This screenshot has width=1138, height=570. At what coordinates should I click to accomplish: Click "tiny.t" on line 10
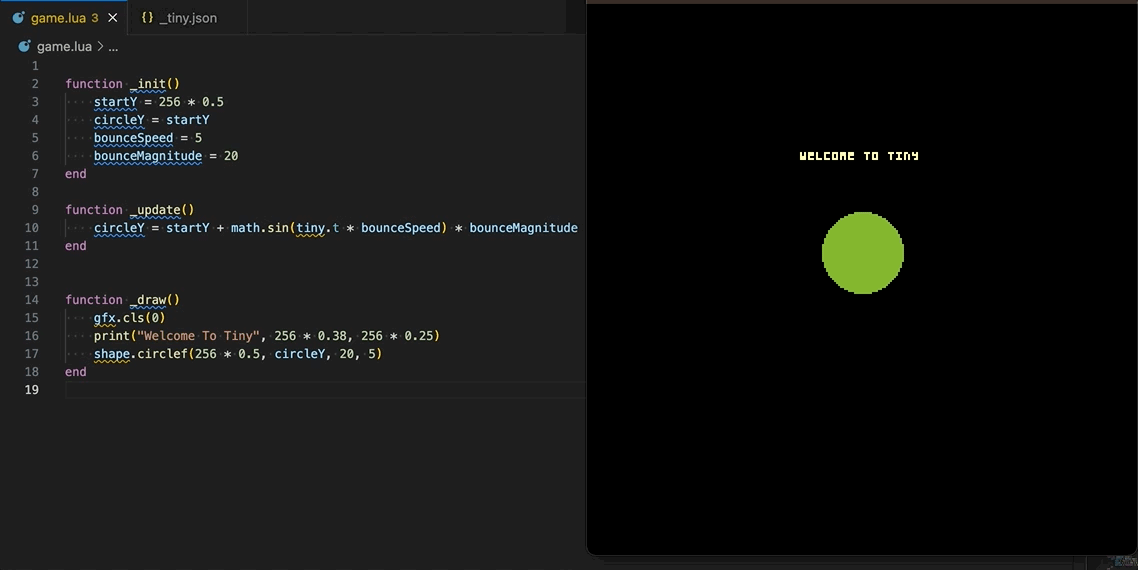(317, 227)
